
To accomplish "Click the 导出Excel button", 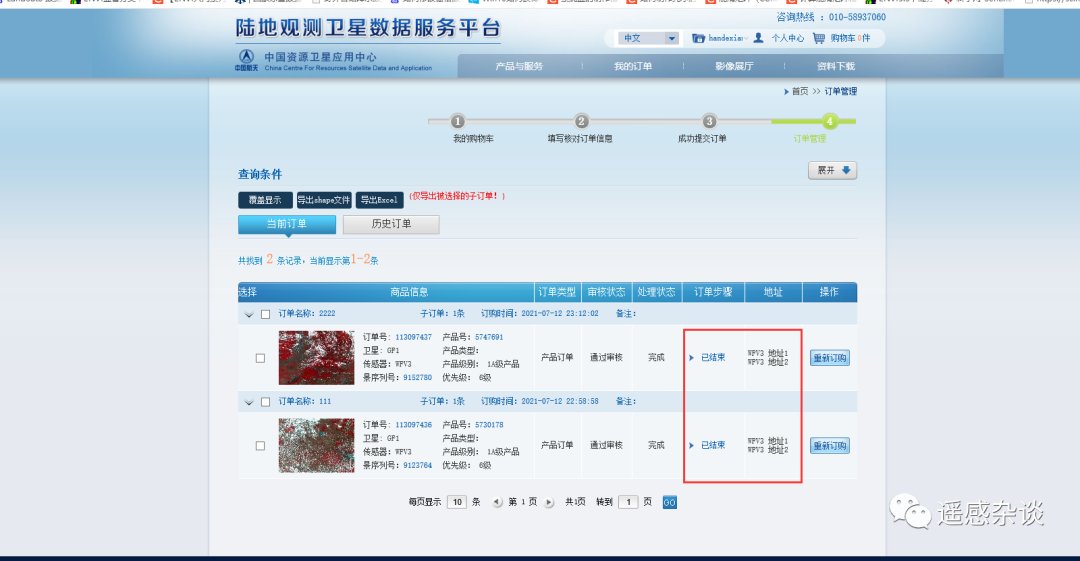I will pos(380,200).
